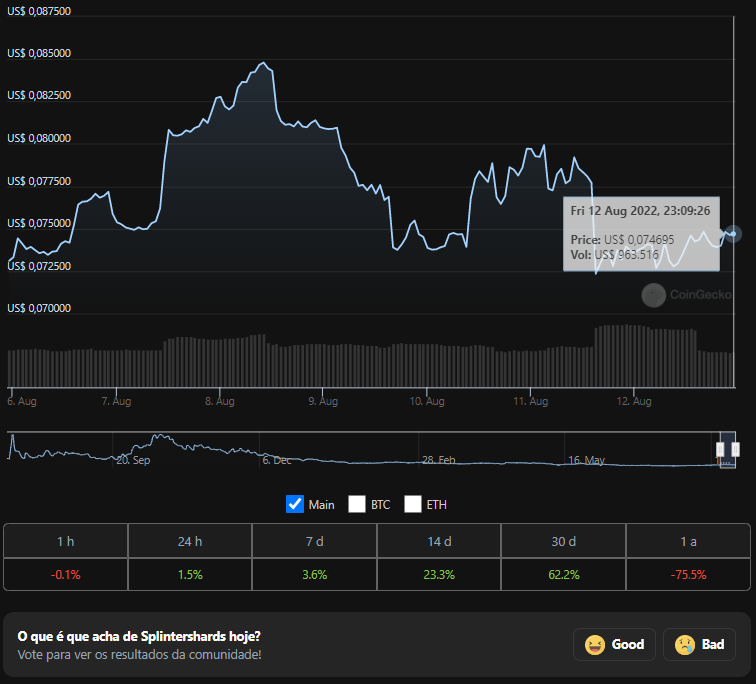The height and width of the screenshot is (684, 756).
Task: Click the US$ 0,080000 price axis label
Action: coord(39,138)
